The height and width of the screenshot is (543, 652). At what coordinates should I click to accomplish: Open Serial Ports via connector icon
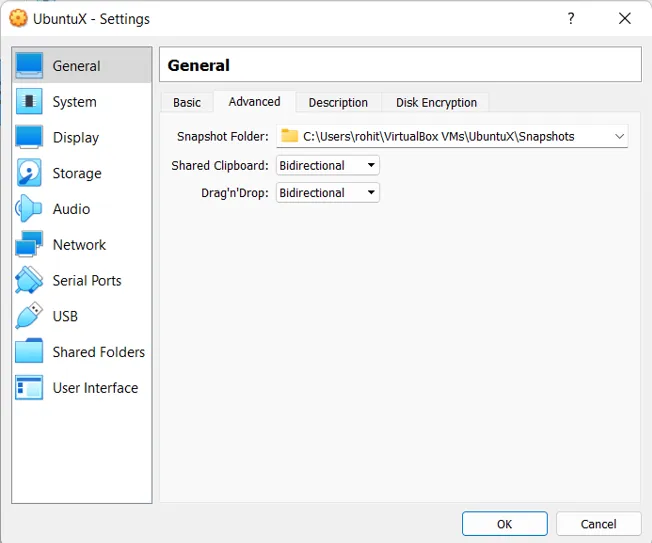point(29,280)
